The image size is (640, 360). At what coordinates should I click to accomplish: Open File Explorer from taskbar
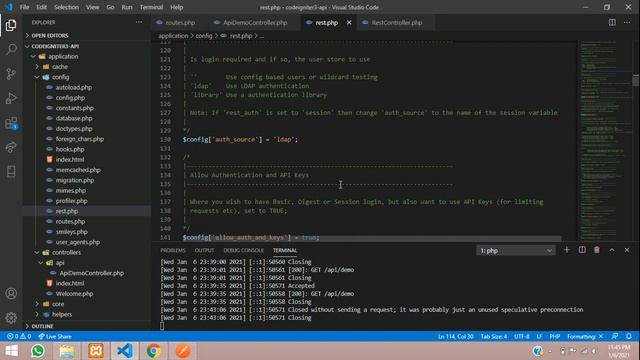click(x=67, y=351)
